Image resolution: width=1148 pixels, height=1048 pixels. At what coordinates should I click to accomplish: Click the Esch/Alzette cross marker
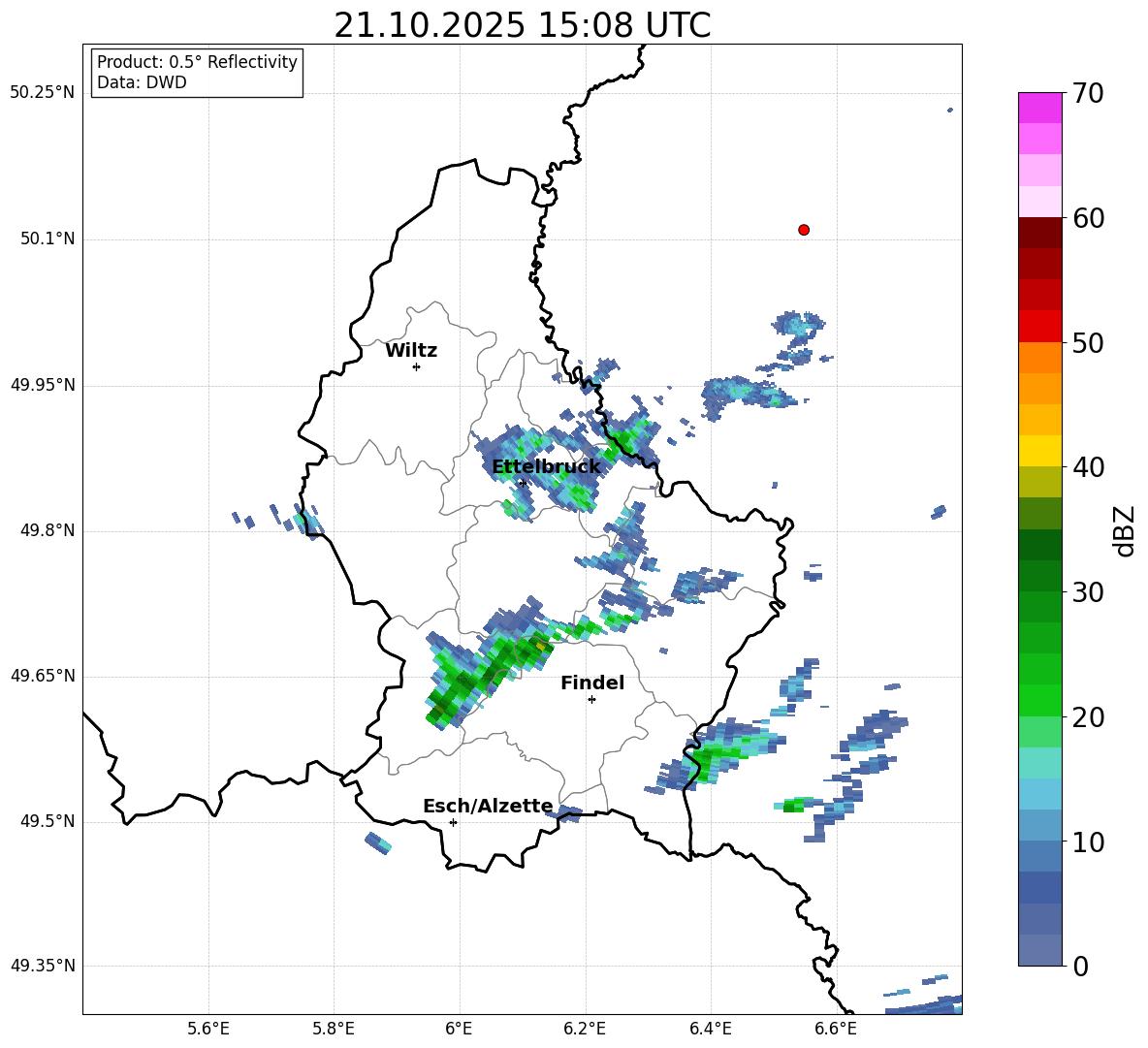tap(453, 822)
